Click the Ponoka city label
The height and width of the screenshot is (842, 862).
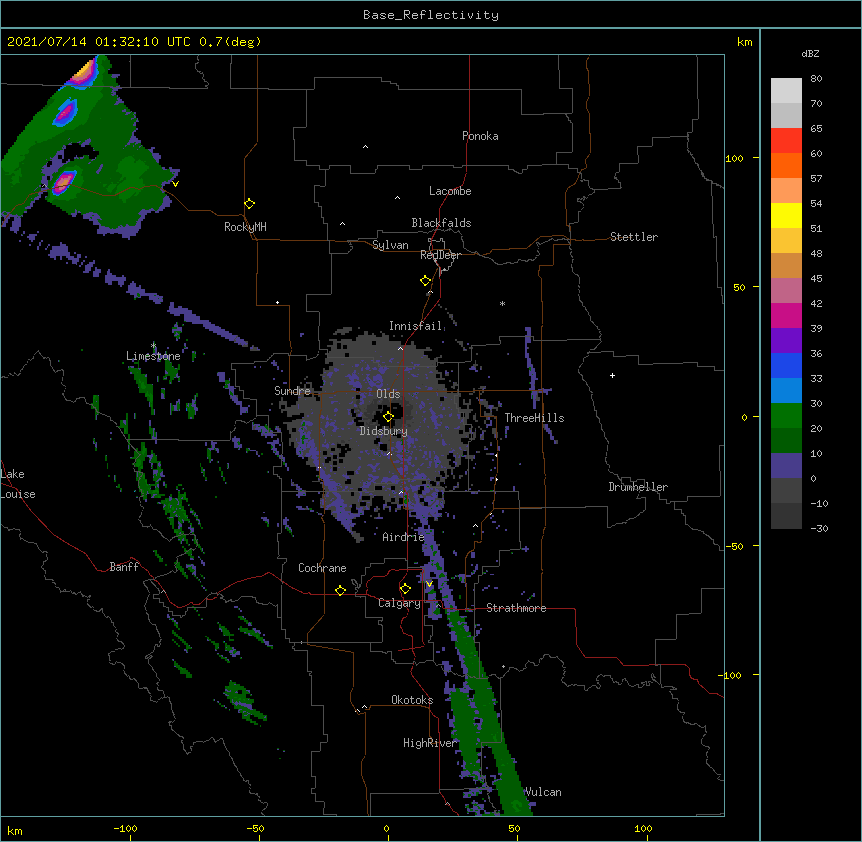pos(480,136)
